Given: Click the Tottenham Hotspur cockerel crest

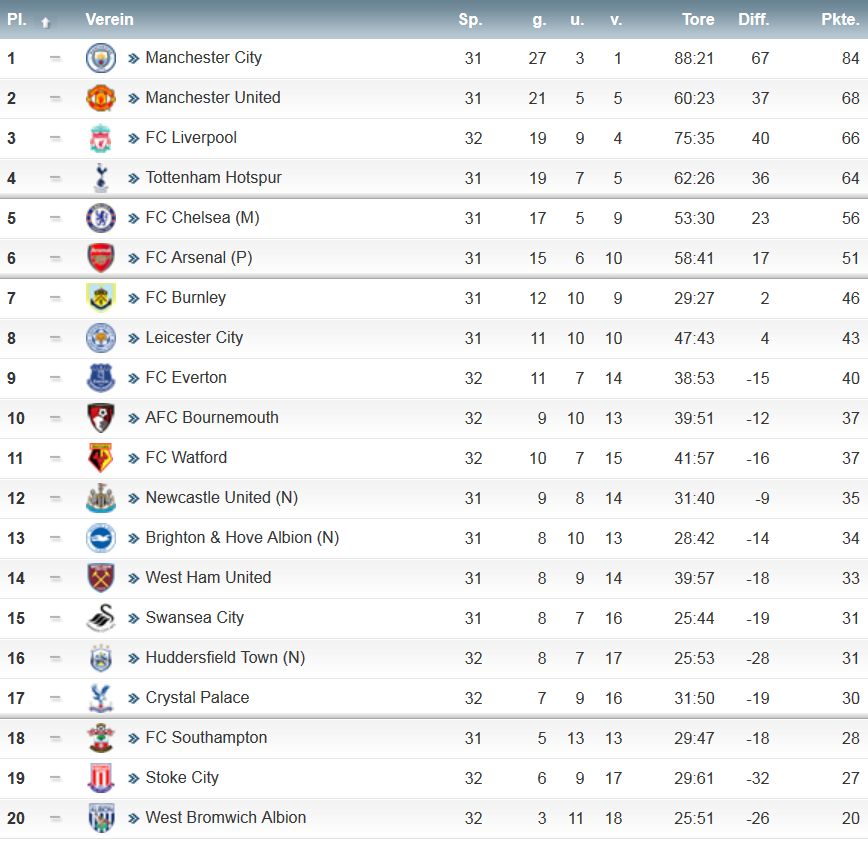Looking at the screenshot, I should point(101,178).
